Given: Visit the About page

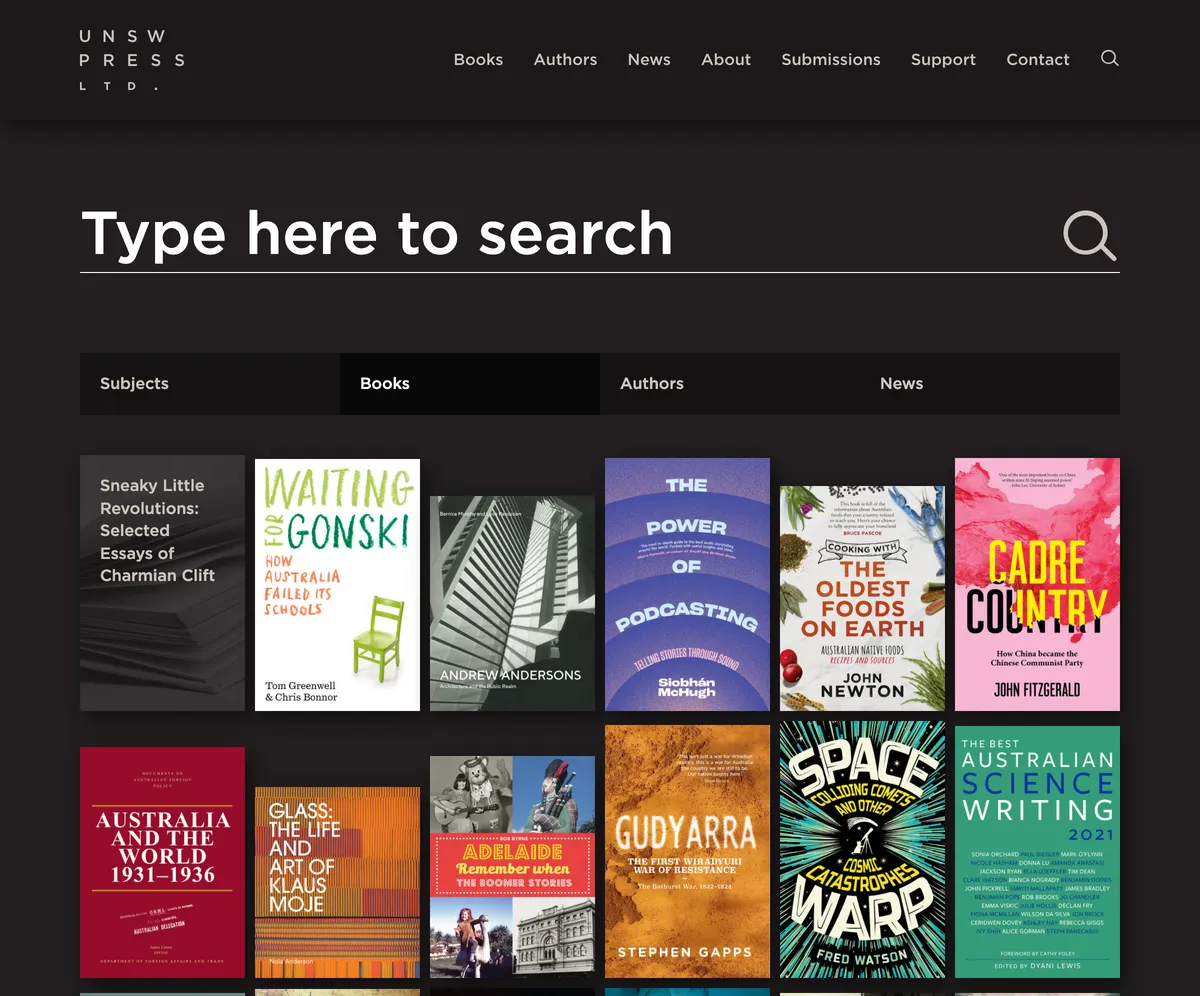Looking at the screenshot, I should (726, 60).
